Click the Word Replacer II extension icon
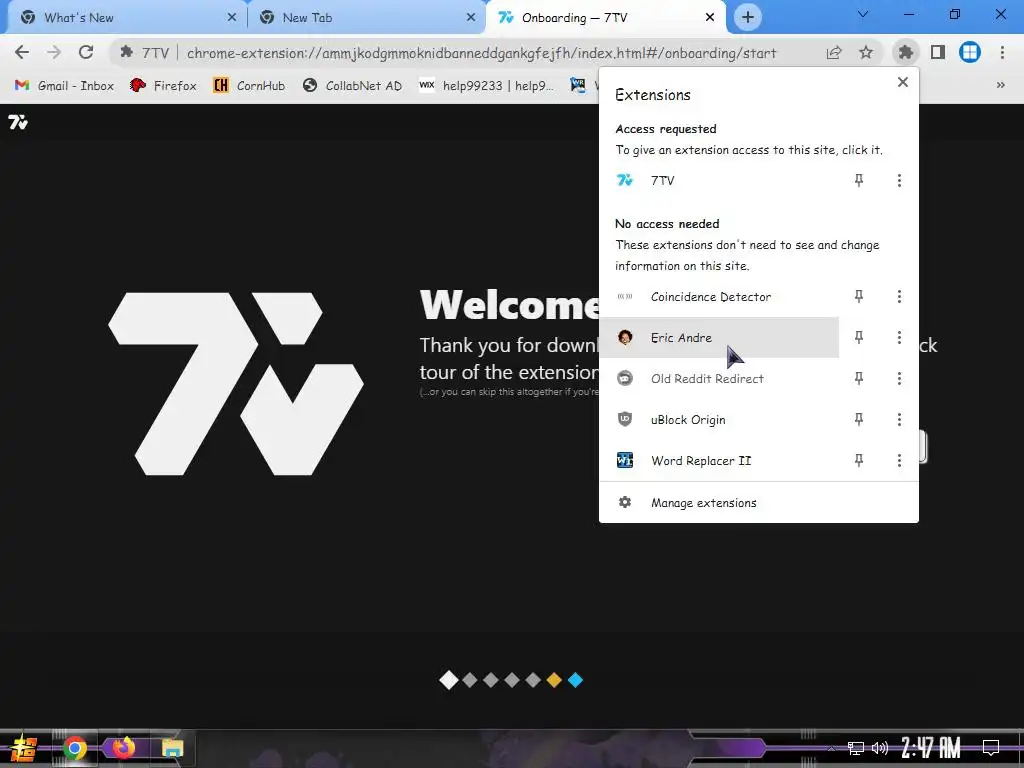Viewport: 1024px width, 768px height. tap(625, 460)
